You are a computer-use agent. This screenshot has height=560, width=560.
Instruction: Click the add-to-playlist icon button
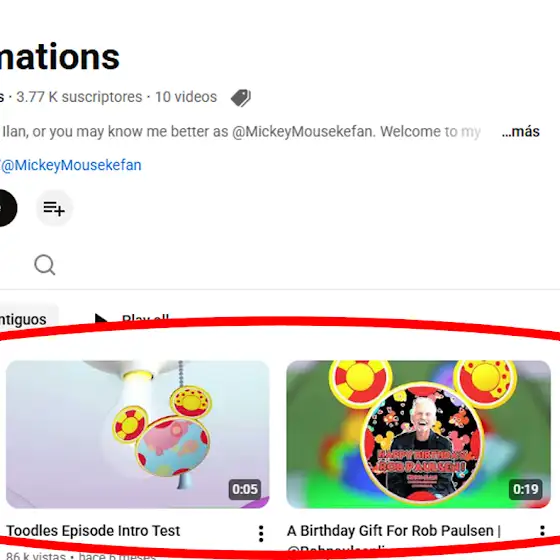pyautogui.click(x=54, y=208)
